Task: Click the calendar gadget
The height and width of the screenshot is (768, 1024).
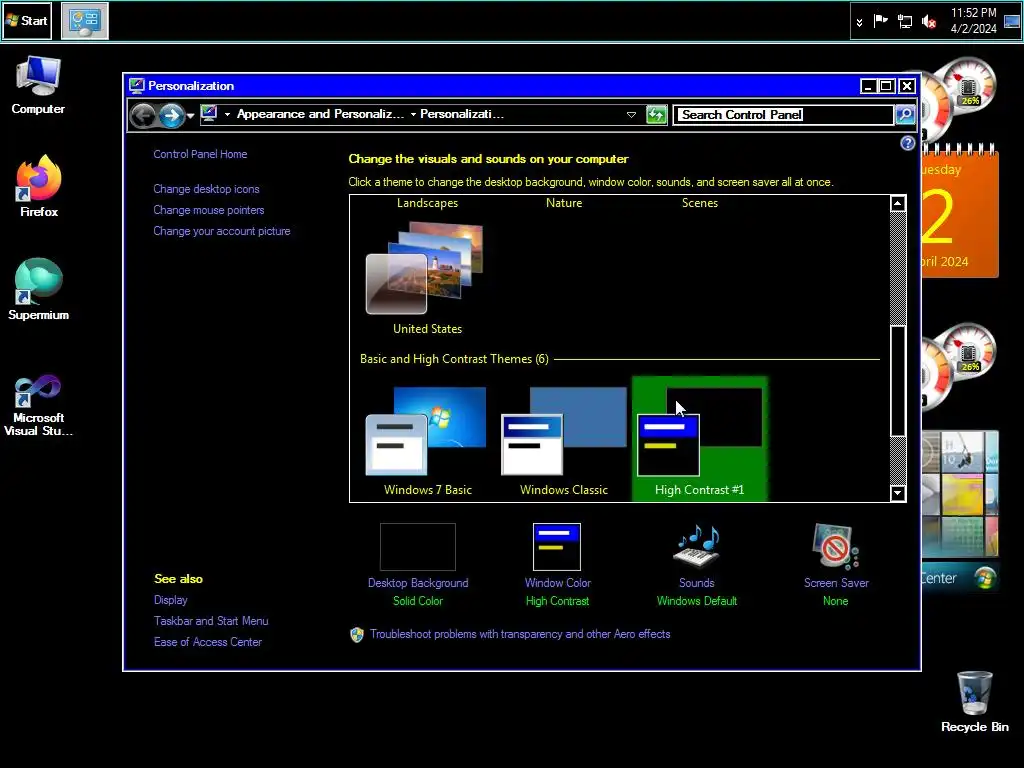Action: (x=960, y=212)
